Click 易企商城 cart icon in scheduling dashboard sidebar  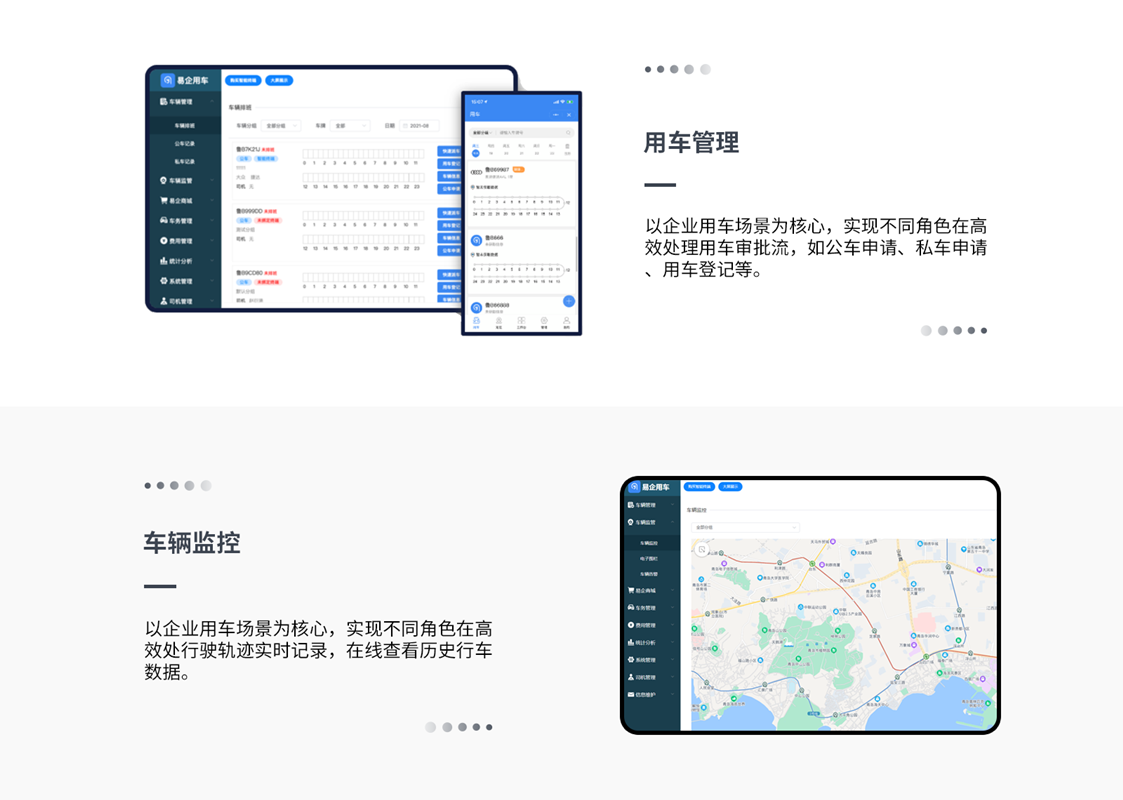point(164,201)
